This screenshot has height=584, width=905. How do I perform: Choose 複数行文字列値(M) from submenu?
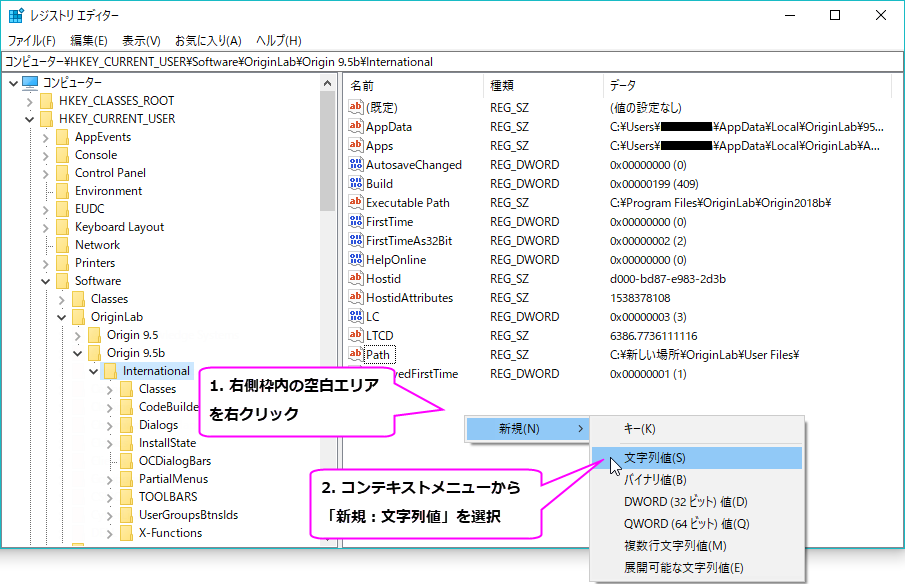[x=697, y=545]
